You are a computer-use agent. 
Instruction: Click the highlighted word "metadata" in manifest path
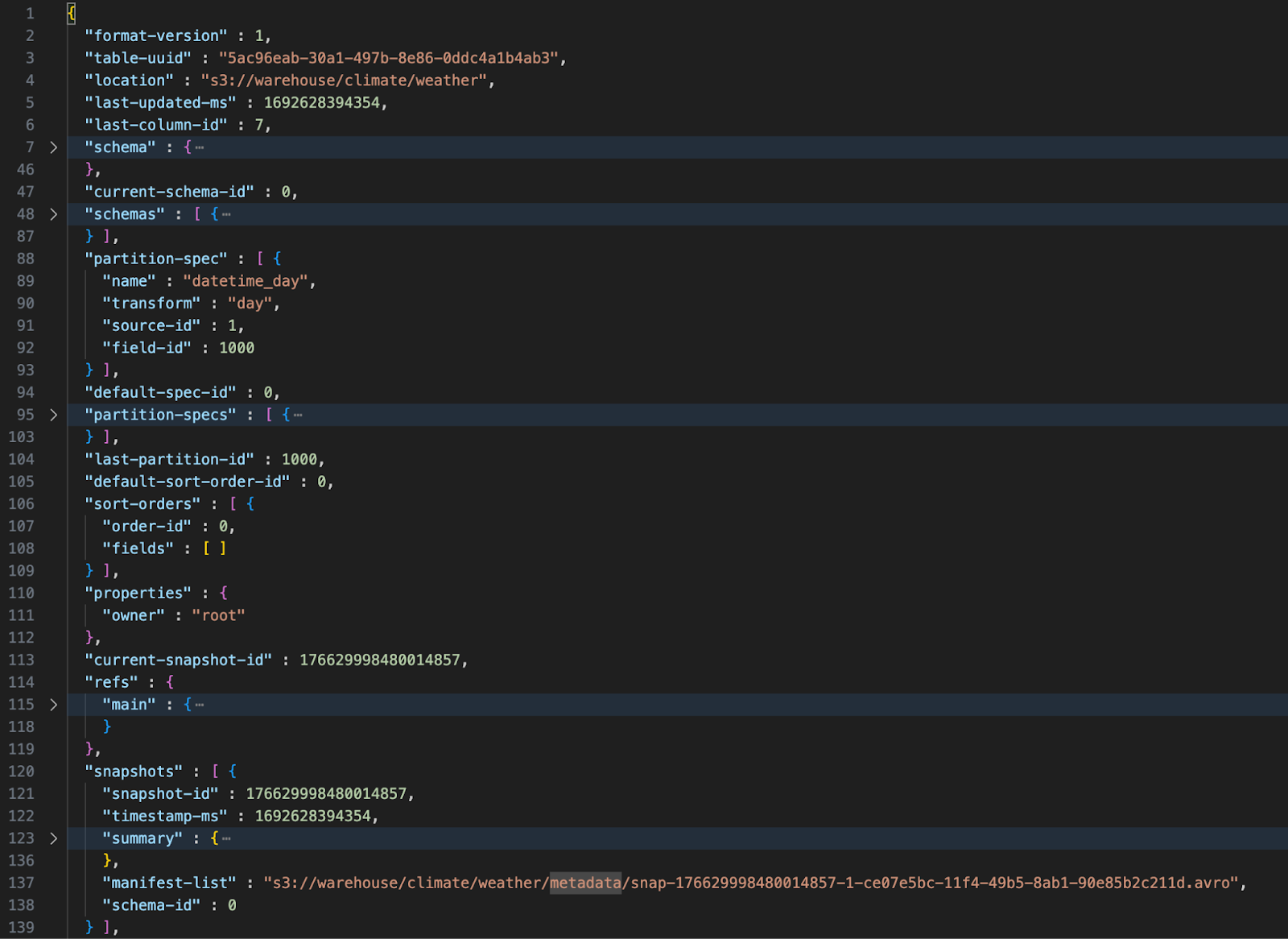tap(585, 883)
